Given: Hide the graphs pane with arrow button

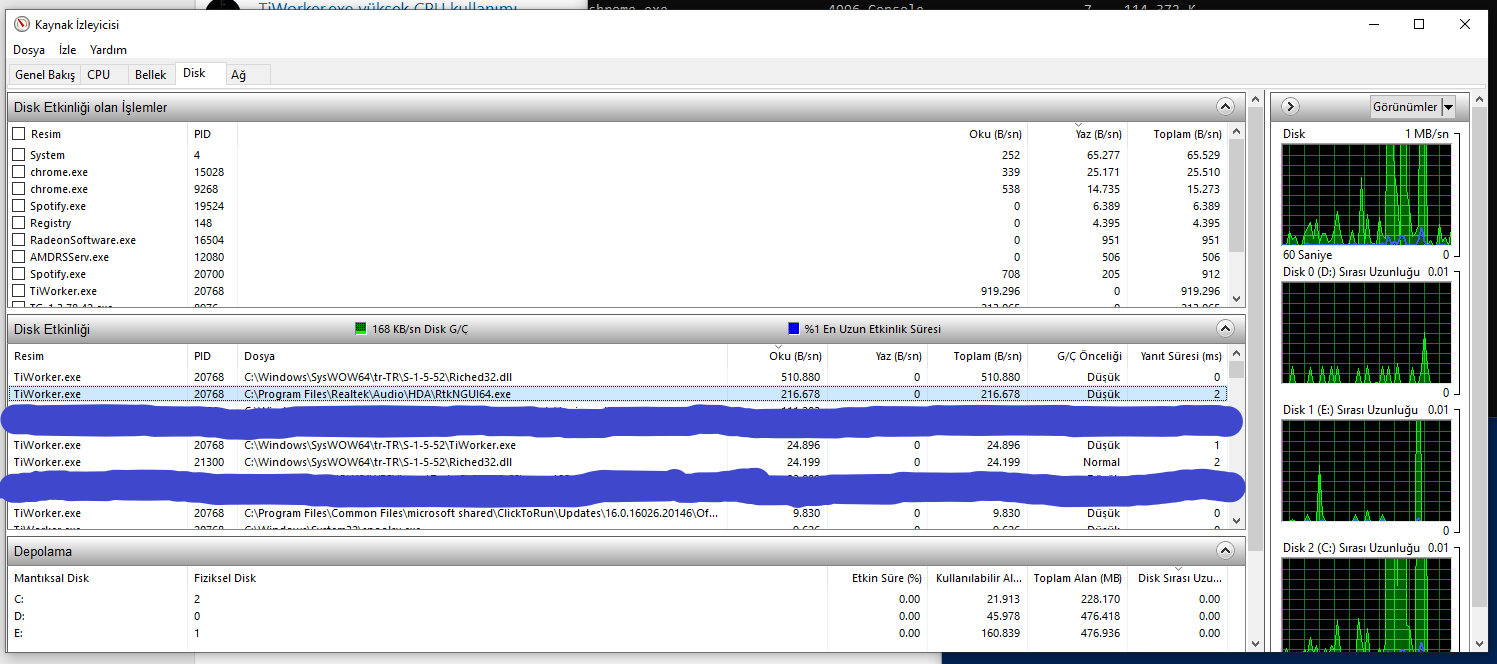Looking at the screenshot, I should point(1290,107).
